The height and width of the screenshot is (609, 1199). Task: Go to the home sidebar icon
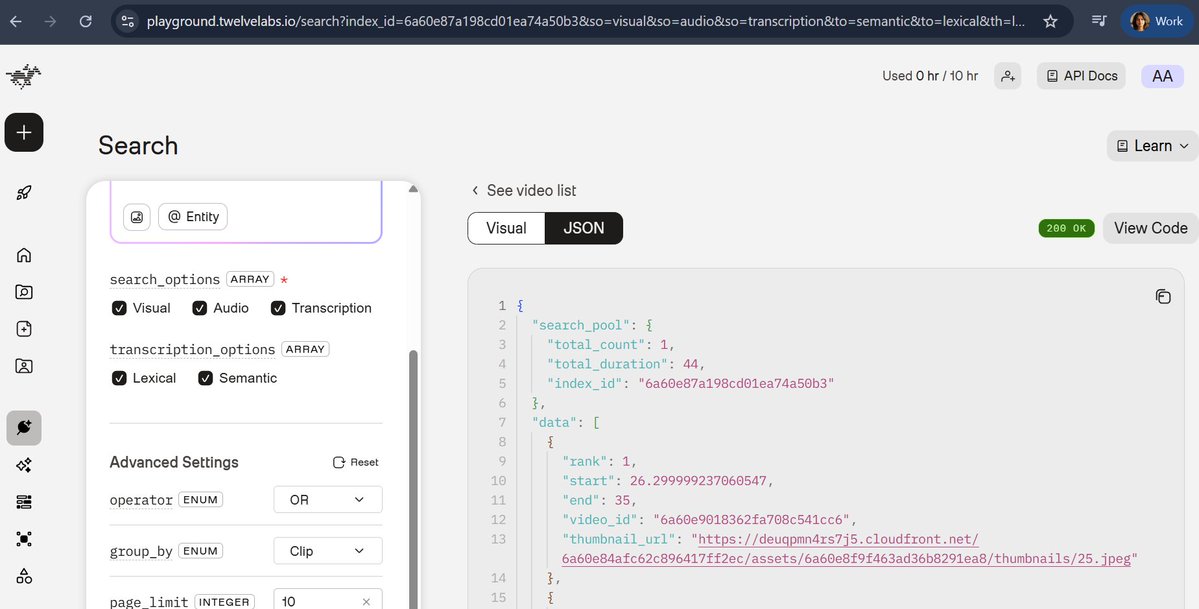point(24,255)
